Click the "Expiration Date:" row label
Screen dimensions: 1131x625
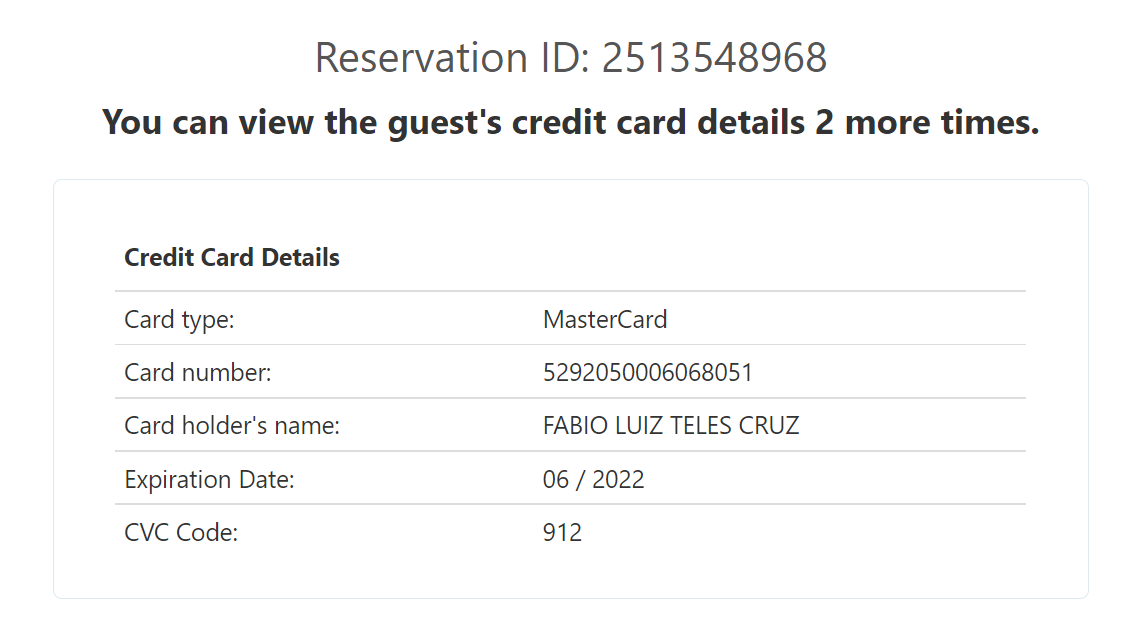click(x=209, y=480)
